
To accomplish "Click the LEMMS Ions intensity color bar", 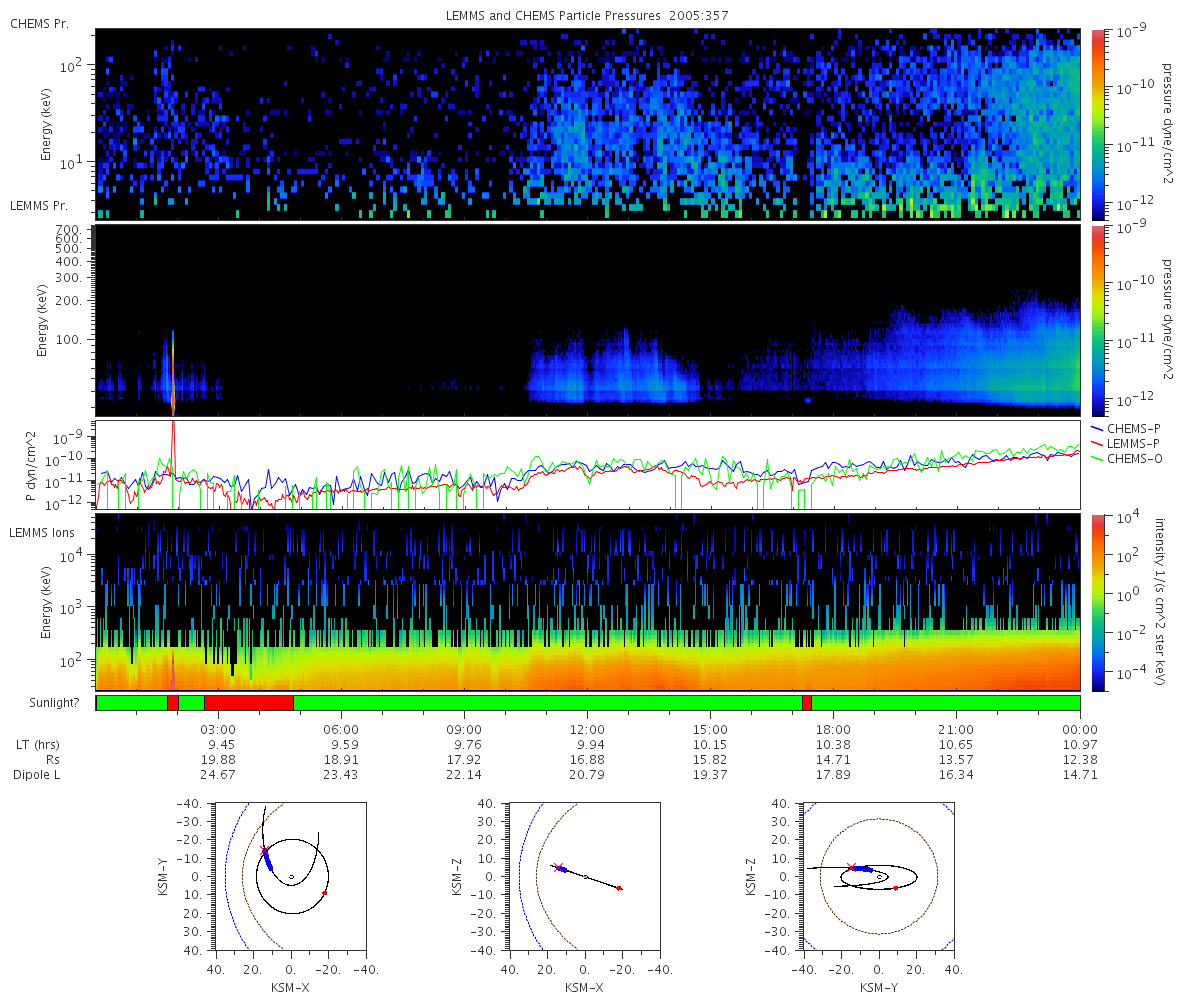I will (1097, 603).
